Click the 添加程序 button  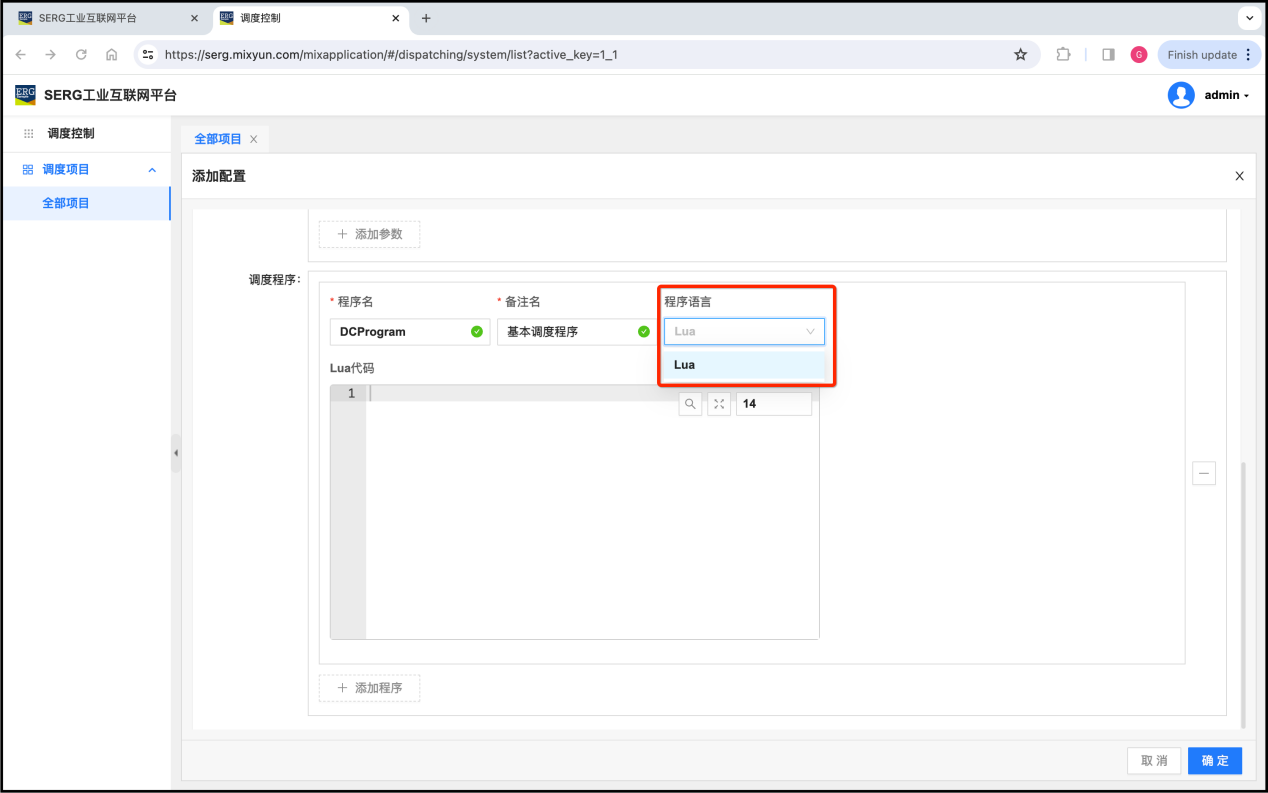tap(369, 688)
